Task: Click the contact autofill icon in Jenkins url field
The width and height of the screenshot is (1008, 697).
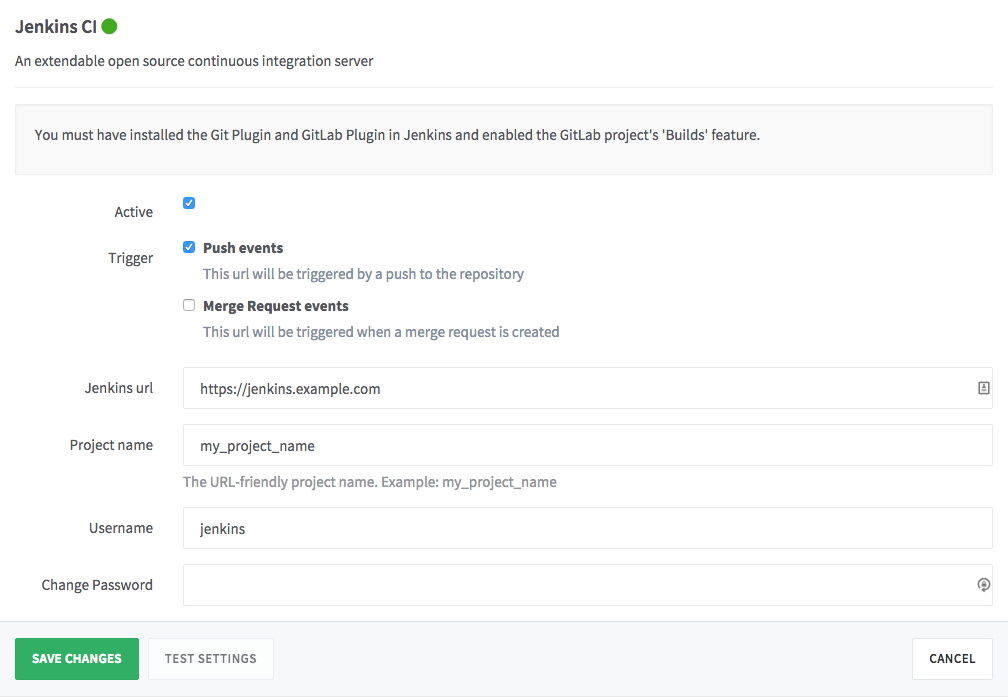Action: (983, 388)
